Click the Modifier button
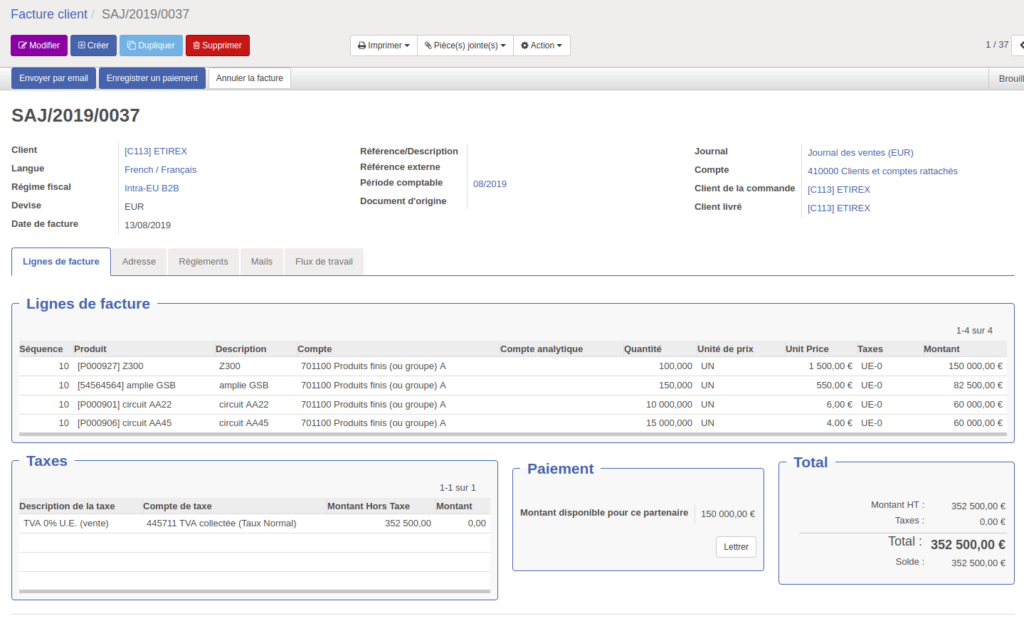This screenshot has width=1024, height=638. click(39, 46)
